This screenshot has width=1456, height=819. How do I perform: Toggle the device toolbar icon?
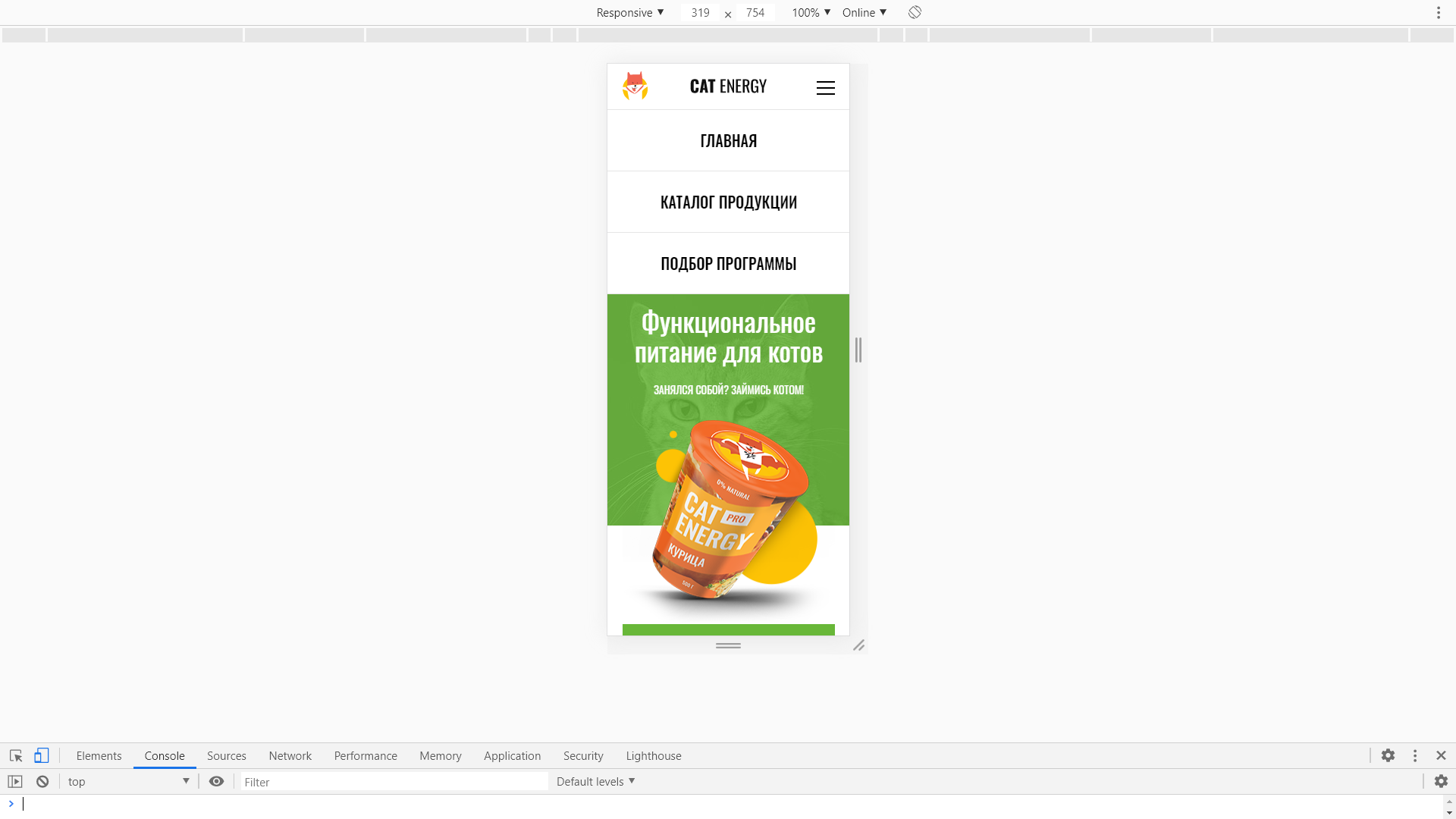click(42, 756)
